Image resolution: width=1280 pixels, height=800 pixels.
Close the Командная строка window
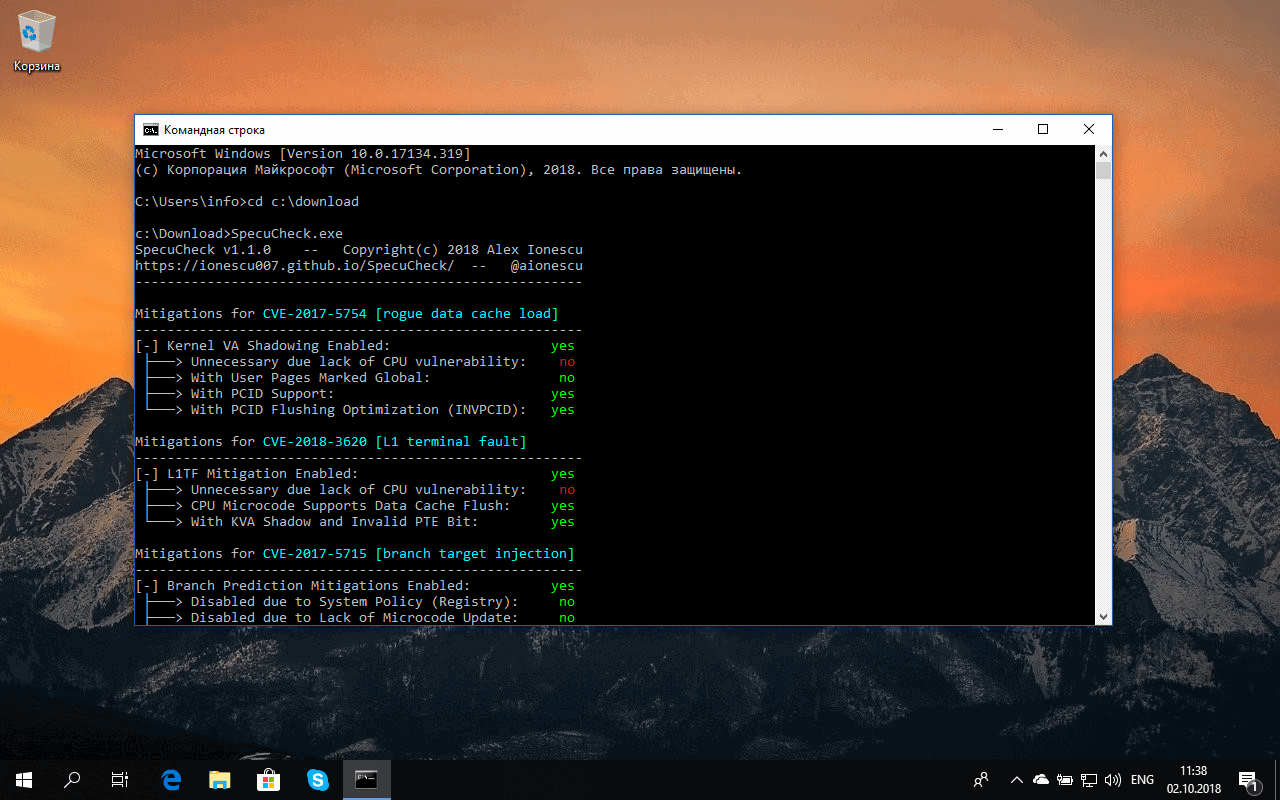pos(1089,130)
